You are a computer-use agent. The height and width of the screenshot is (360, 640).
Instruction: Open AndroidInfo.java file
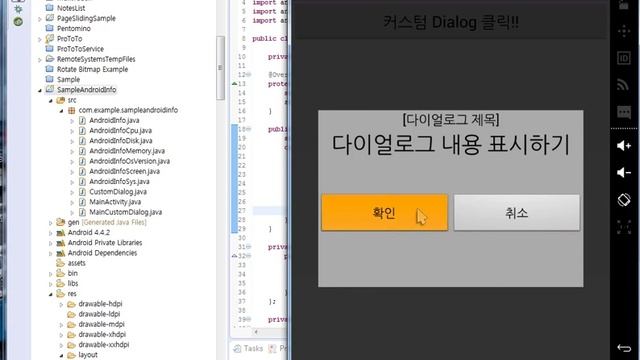pos(114,120)
